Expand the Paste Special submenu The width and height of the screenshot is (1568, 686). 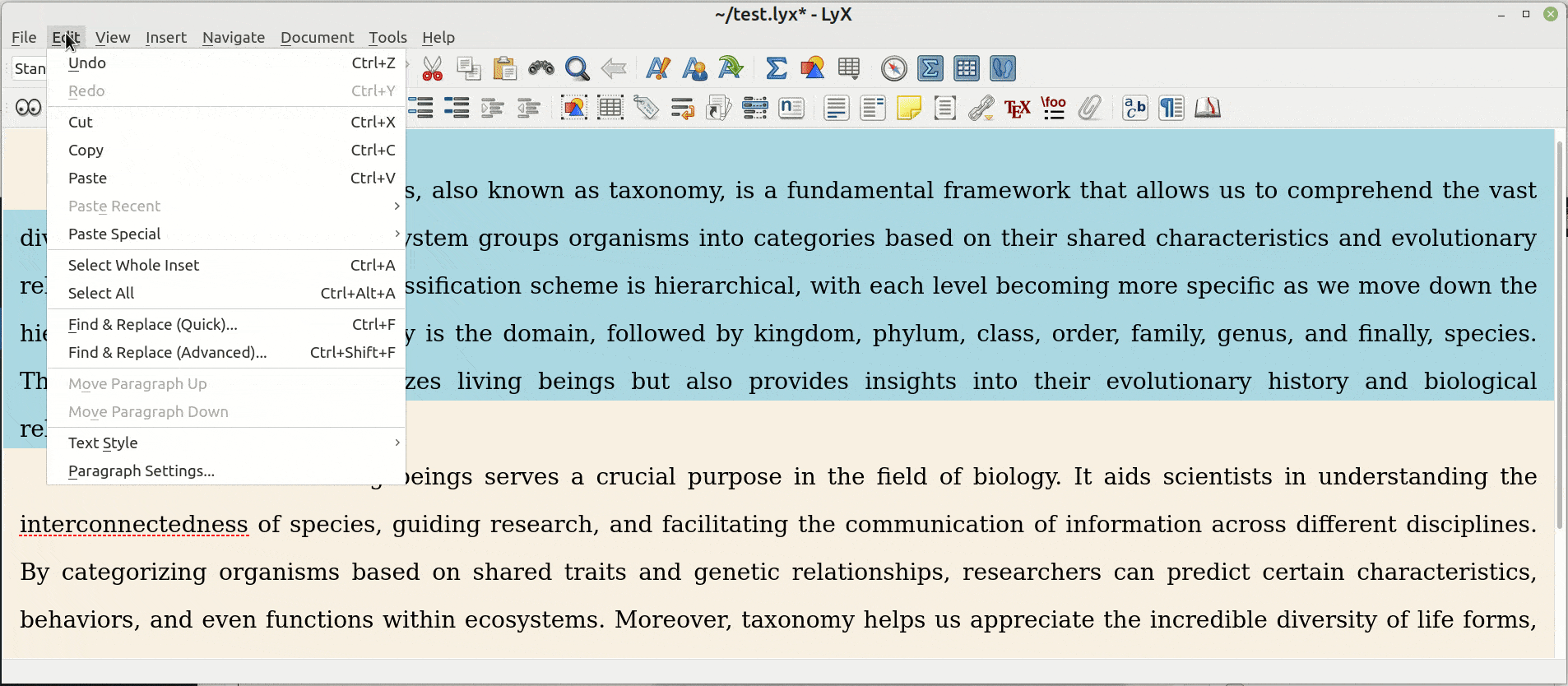click(226, 234)
